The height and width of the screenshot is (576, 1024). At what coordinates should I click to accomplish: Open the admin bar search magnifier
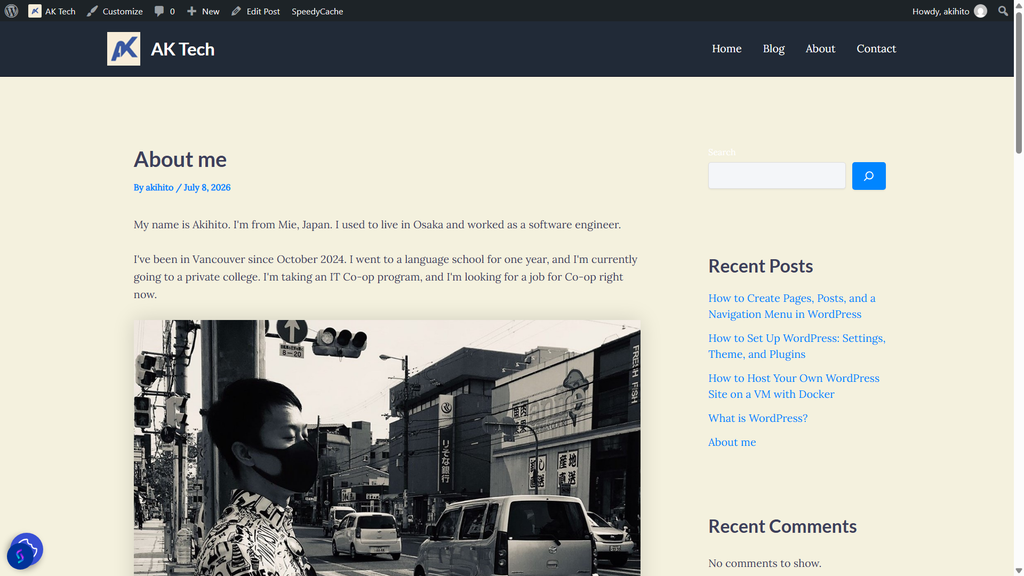pyautogui.click(x=1003, y=11)
